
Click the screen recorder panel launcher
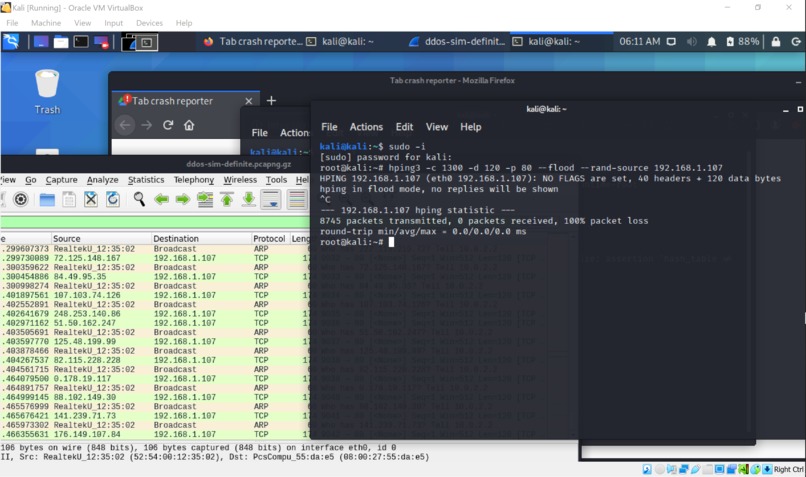click(101, 42)
